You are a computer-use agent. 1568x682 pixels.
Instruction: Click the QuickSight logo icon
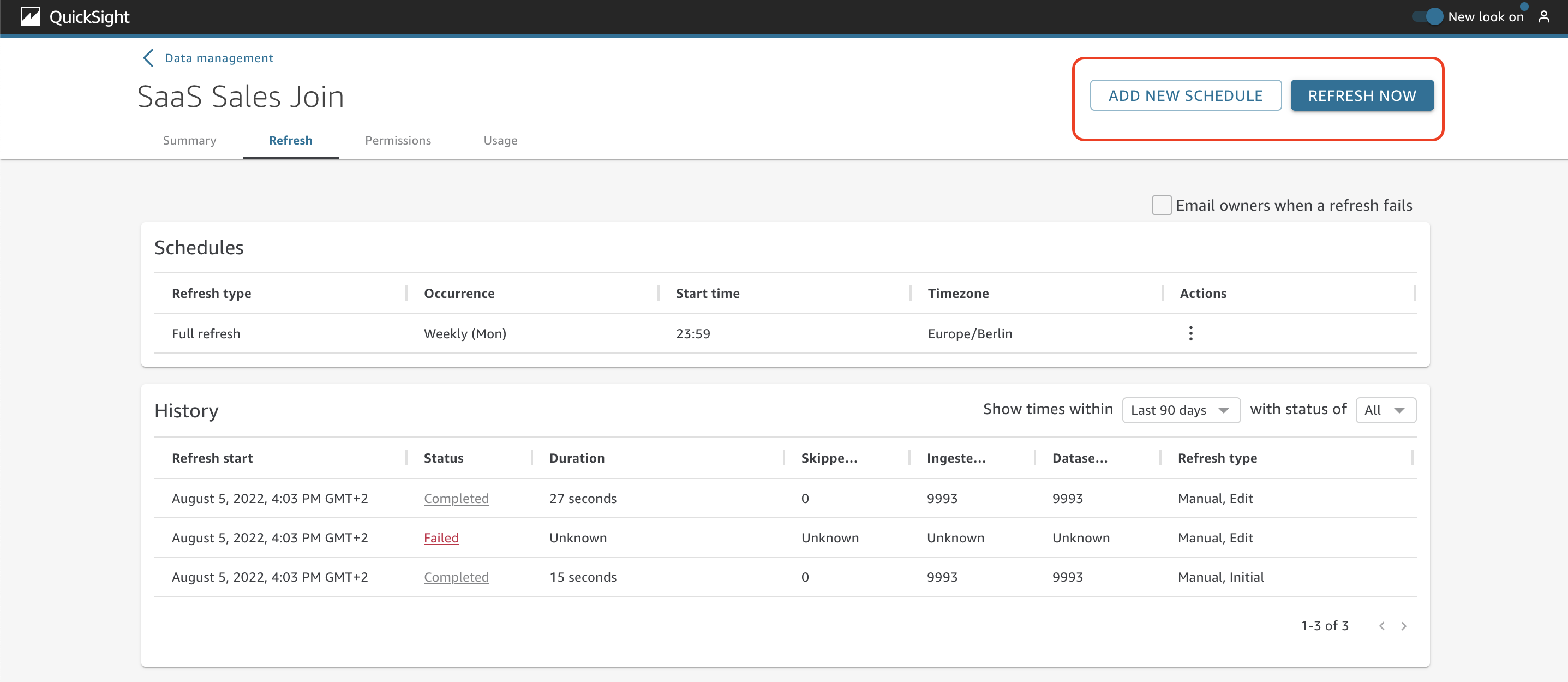pos(30,16)
